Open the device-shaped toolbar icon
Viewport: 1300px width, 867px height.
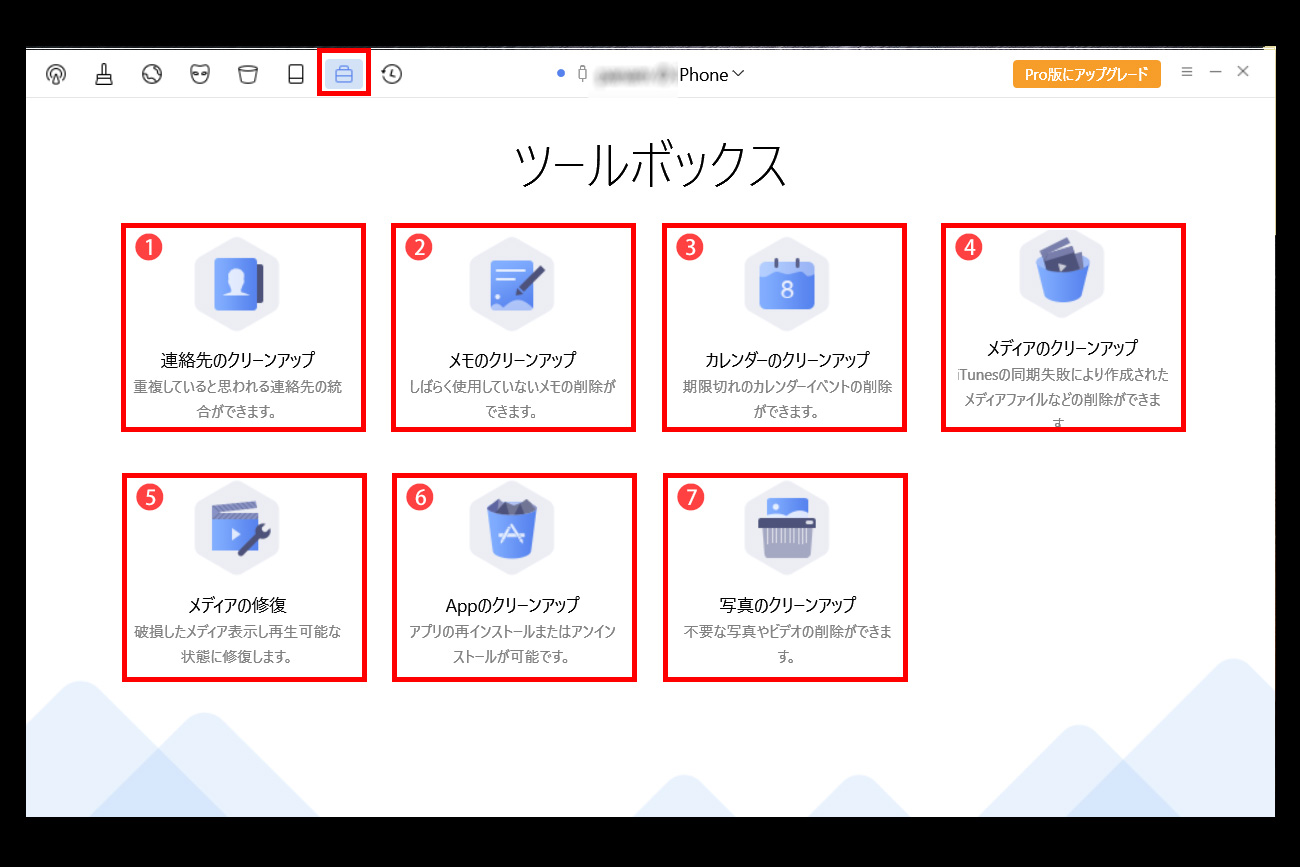point(296,74)
